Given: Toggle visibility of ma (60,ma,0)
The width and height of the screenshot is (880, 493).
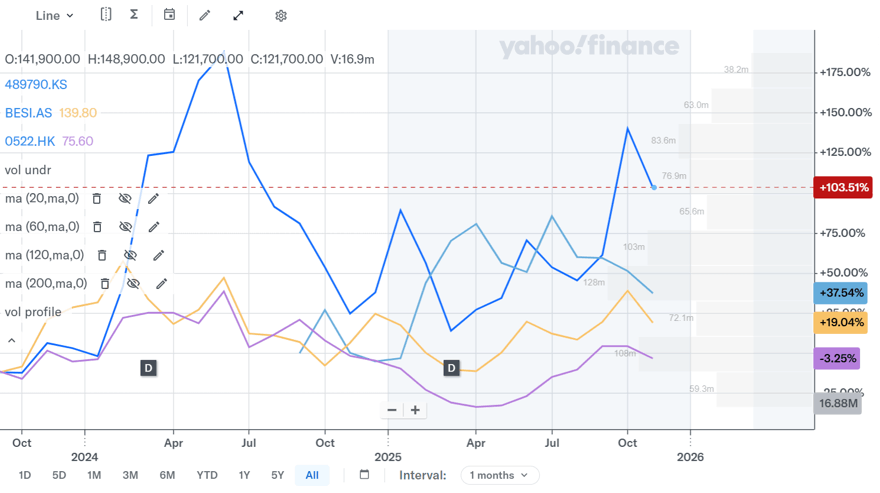Looking at the screenshot, I should (x=126, y=227).
